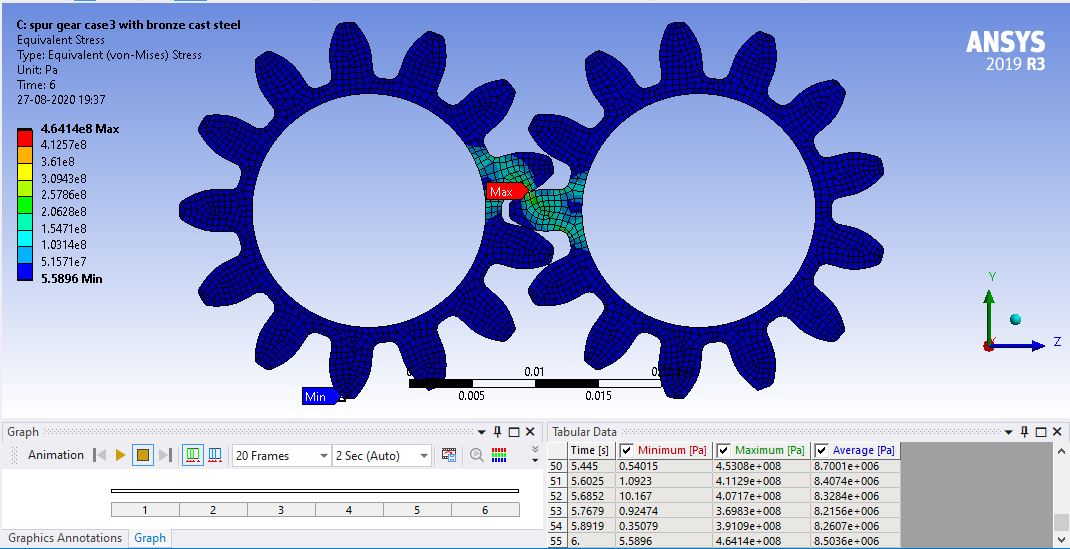
Task: Click maximum value 3.9109e+008
Action: 762,526
